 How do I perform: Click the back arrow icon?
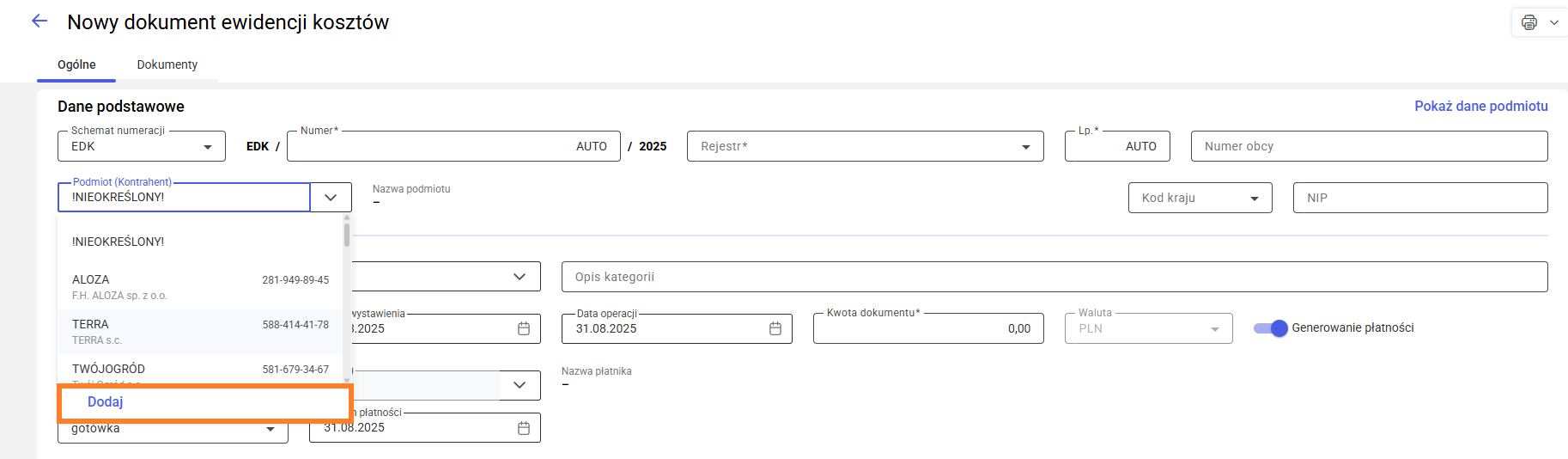tap(40, 21)
